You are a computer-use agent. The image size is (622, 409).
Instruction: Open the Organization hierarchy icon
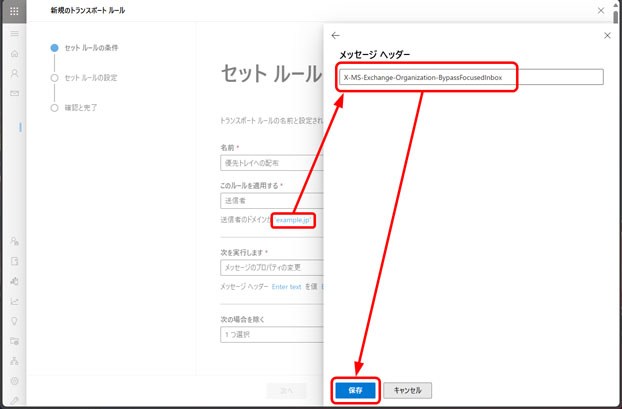14,361
